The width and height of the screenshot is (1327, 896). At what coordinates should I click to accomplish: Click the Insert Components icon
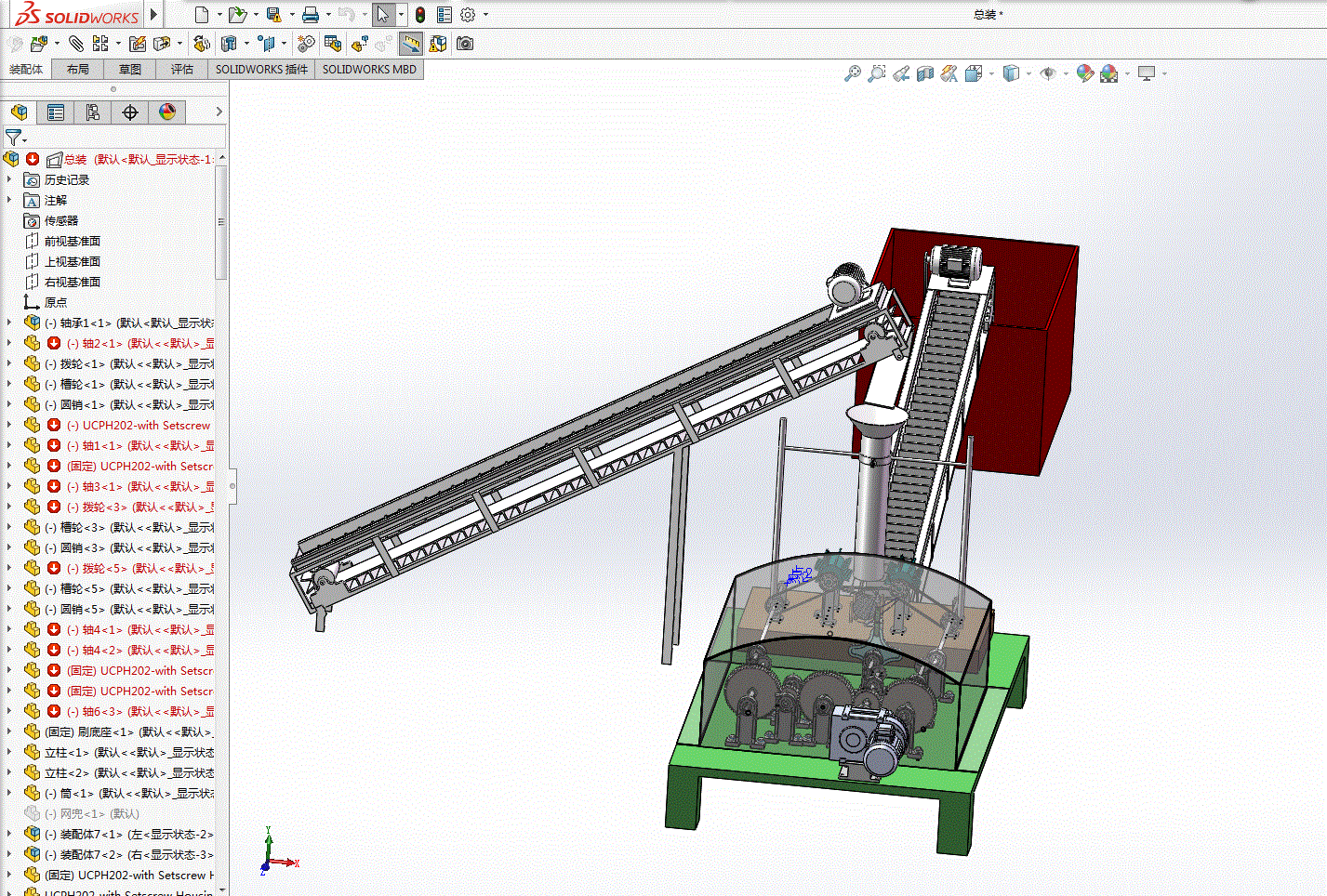point(39,44)
